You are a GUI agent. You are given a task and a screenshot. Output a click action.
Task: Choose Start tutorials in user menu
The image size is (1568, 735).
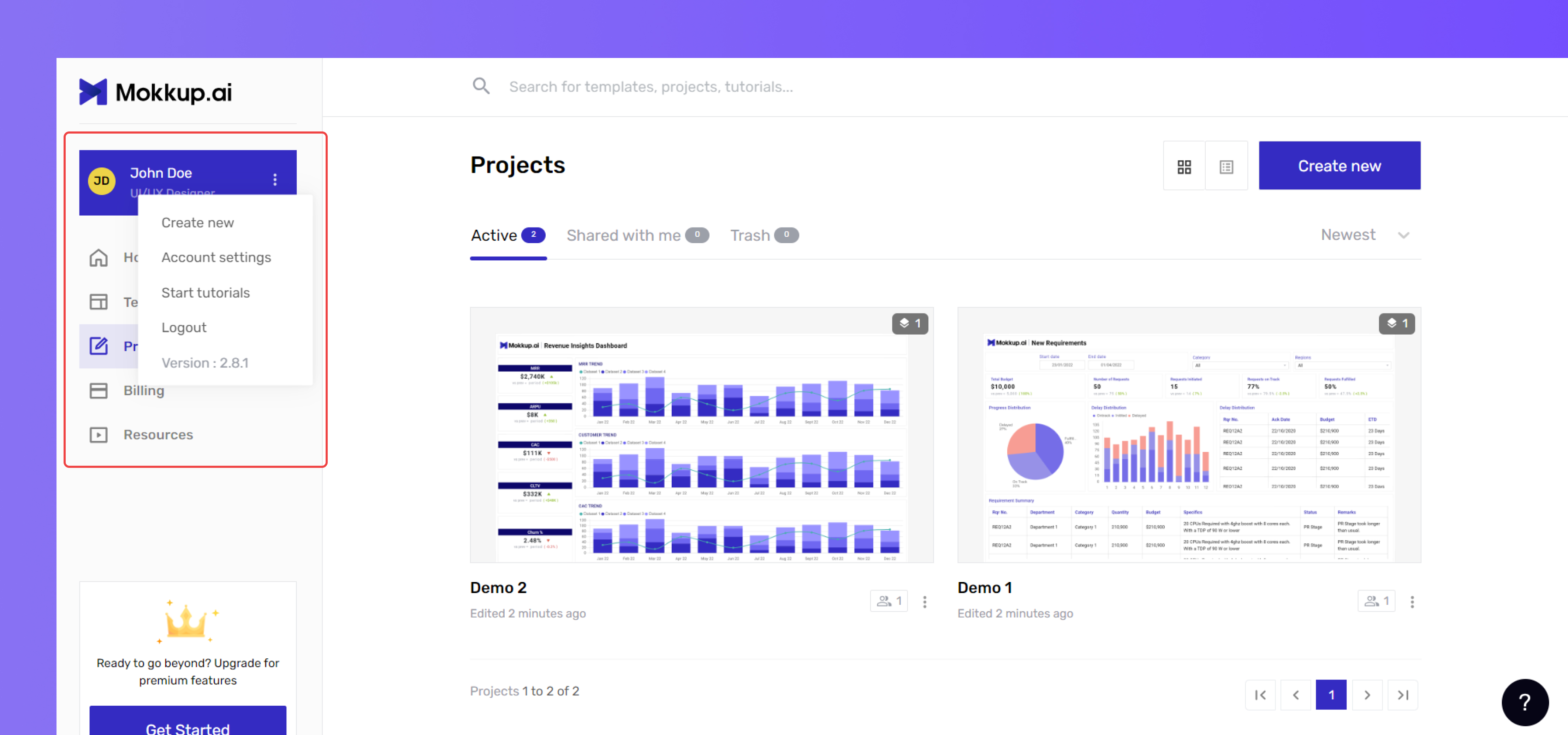pos(206,293)
